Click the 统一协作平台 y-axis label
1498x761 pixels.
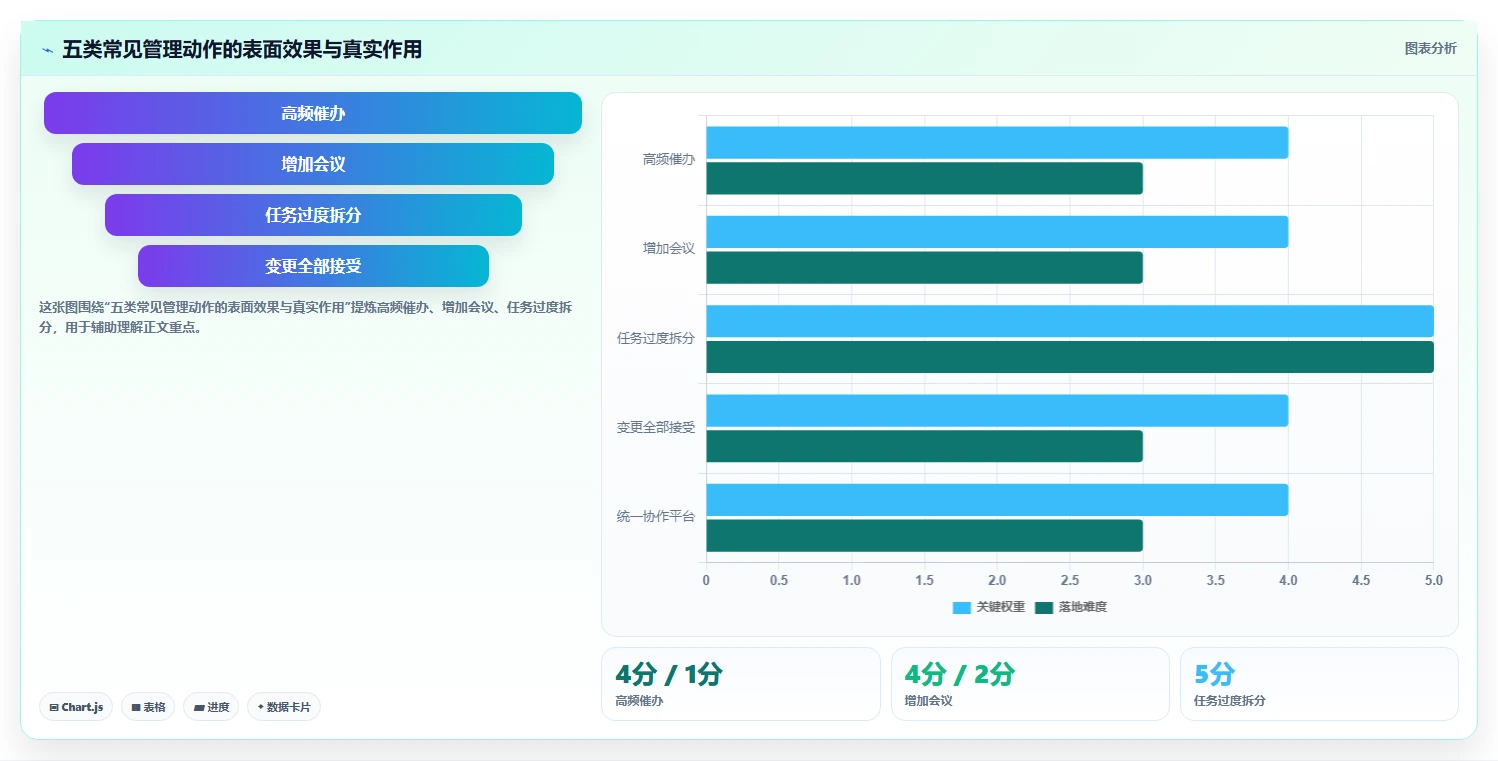point(656,517)
